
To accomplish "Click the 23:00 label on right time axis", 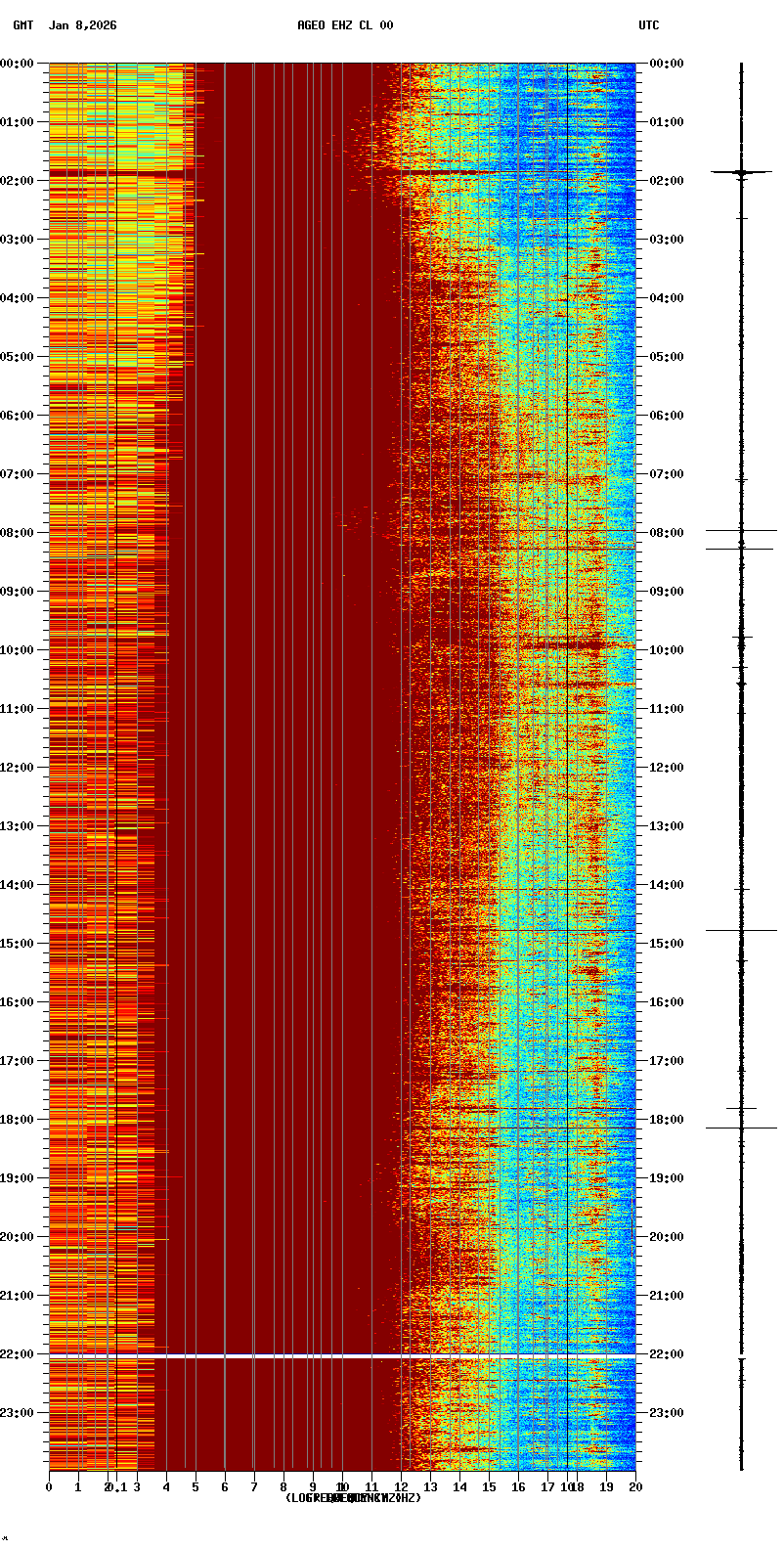I will click(667, 1413).
